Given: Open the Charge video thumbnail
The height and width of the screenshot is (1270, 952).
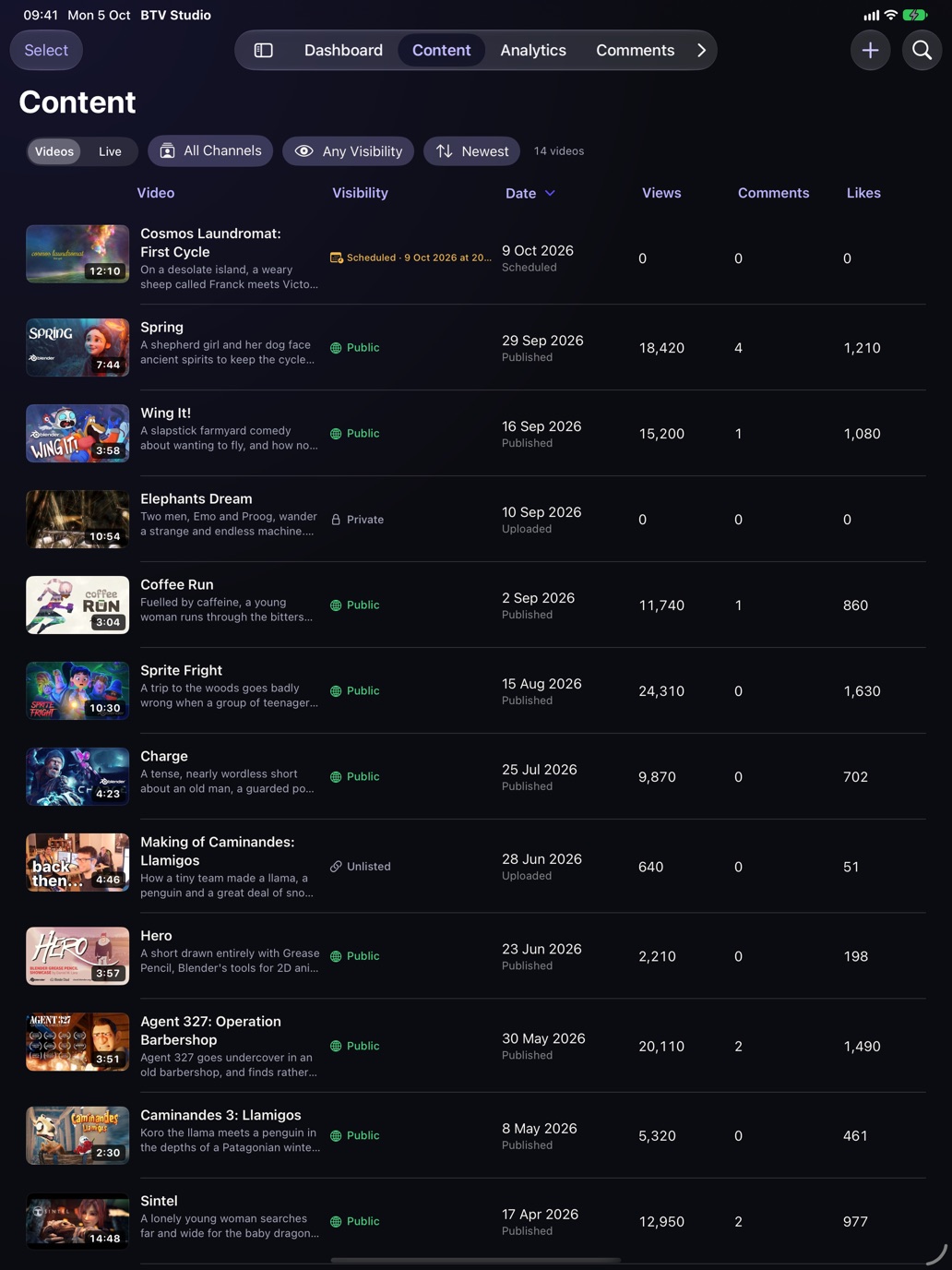Looking at the screenshot, I should (77, 777).
